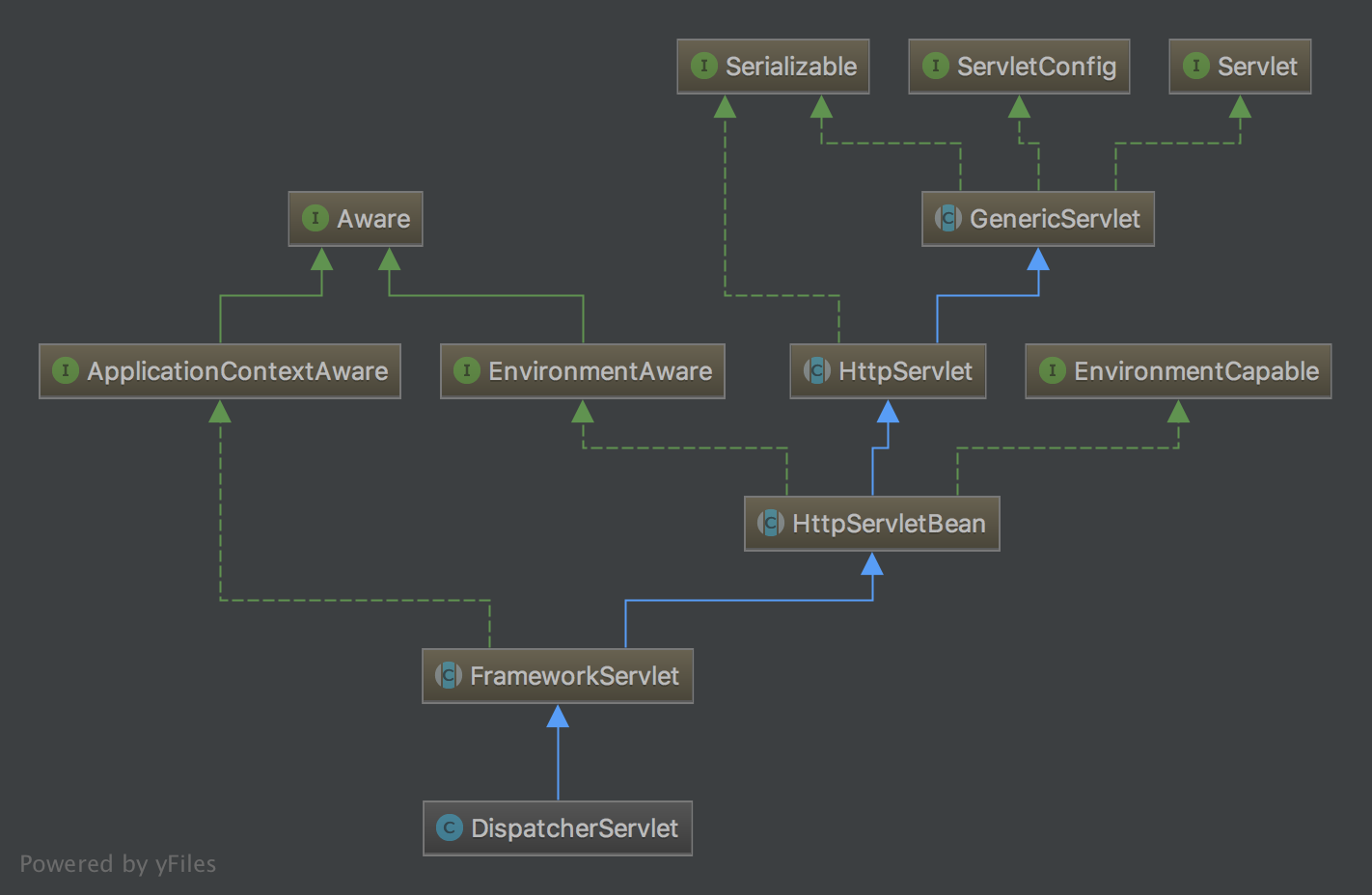1372x895 pixels.
Task: Click the abstract class icon on GenericServlet
Action: click(x=948, y=218)
